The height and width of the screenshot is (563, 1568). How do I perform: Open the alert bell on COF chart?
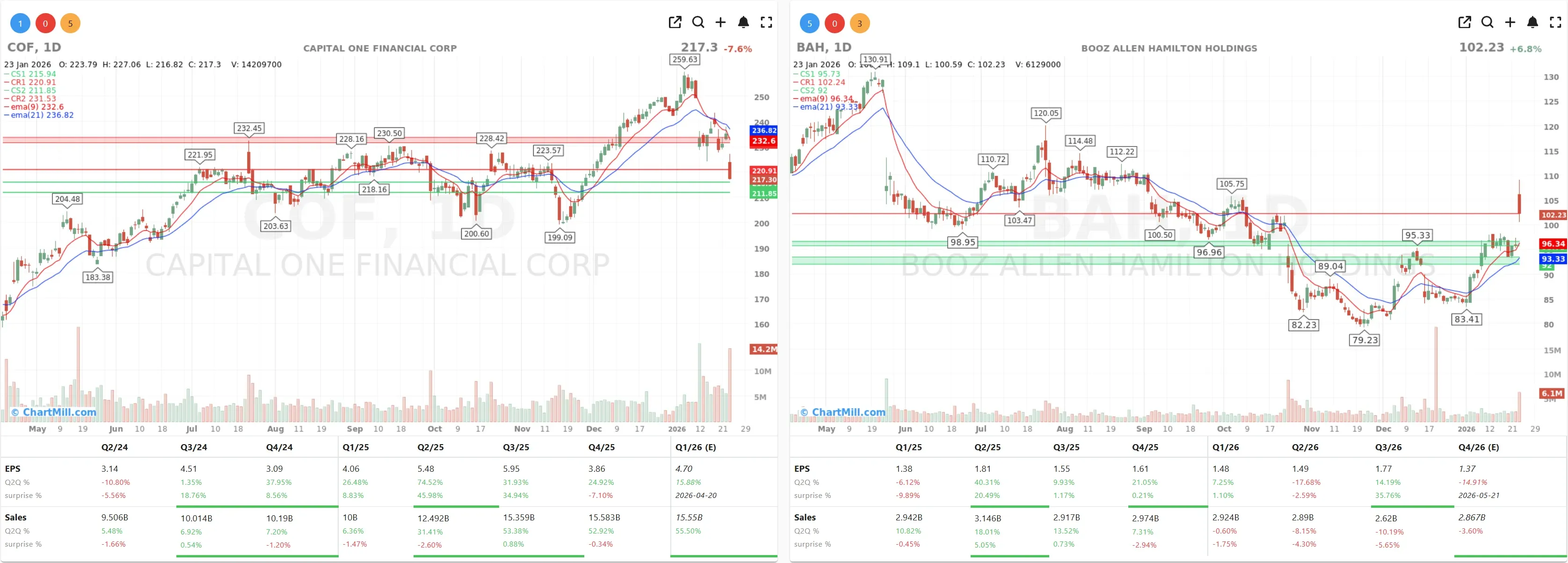pos(743,22)
